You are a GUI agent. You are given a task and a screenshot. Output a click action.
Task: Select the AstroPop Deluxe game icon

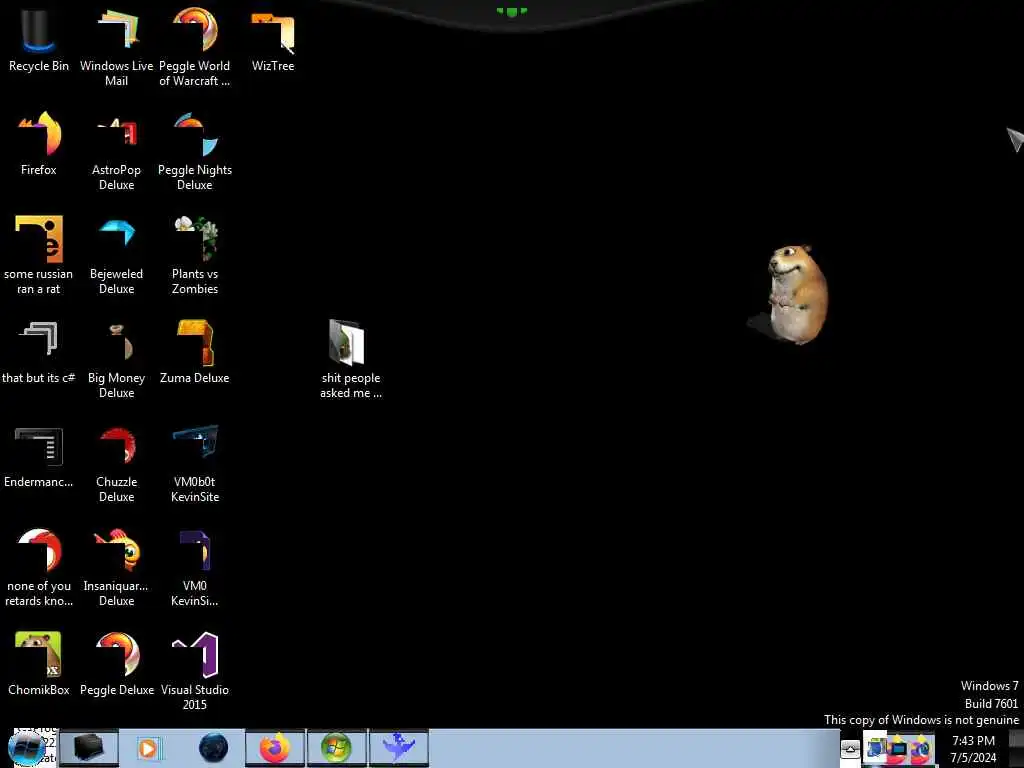point(116,152)
